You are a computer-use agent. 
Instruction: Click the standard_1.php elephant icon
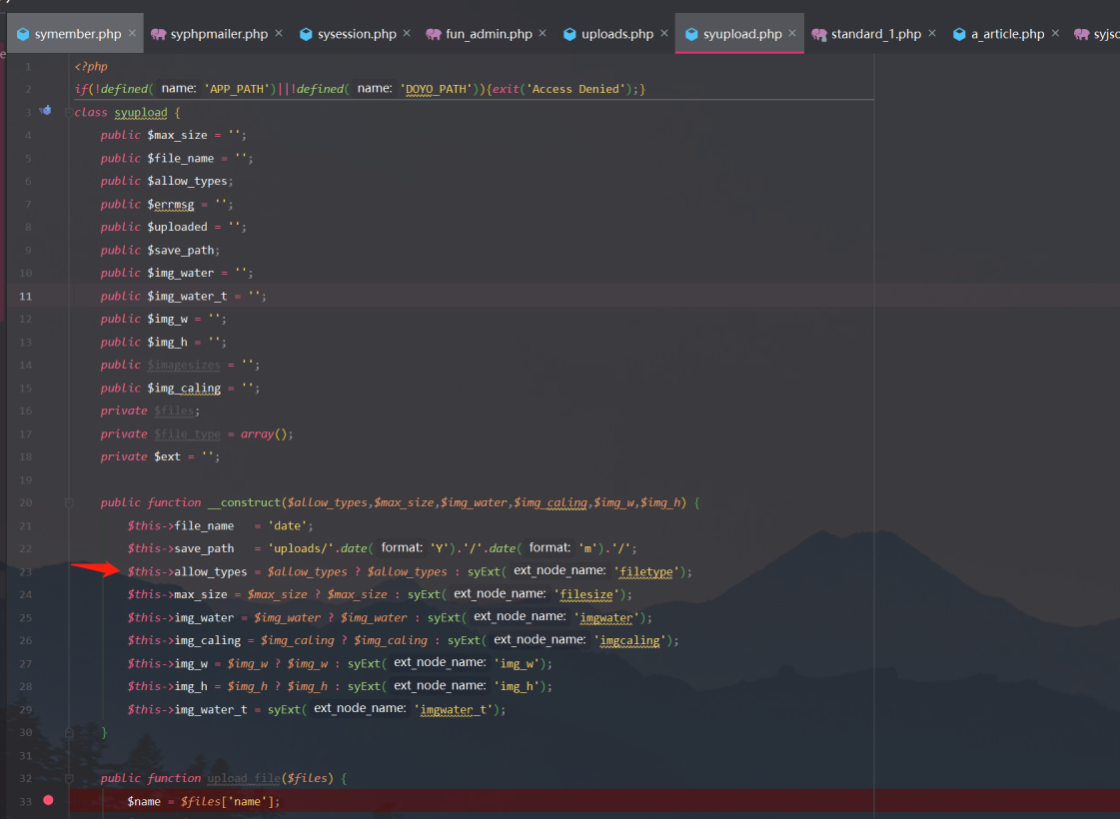(x=819, y=34)
